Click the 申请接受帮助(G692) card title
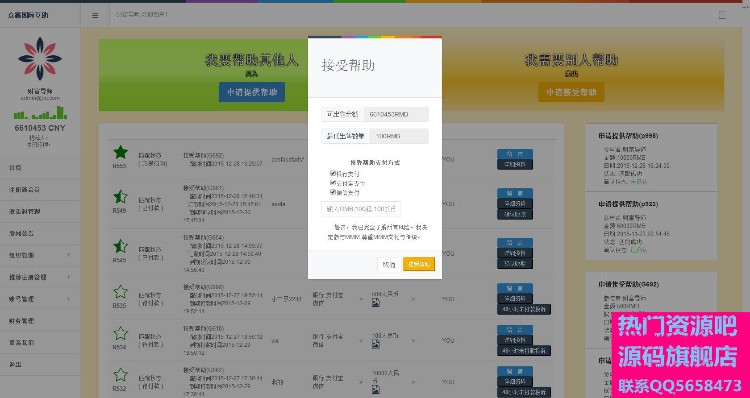 pos(629,284)
